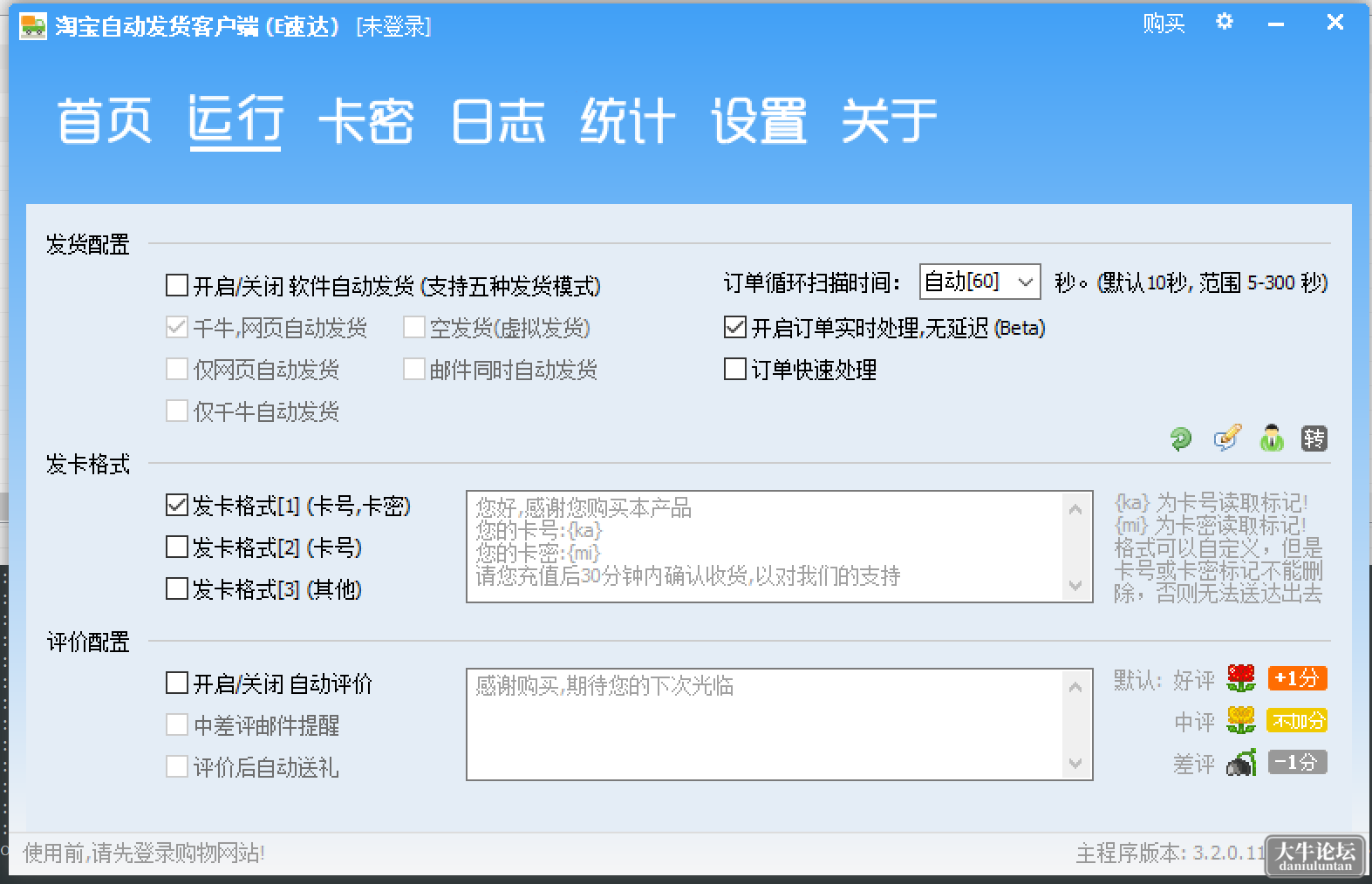Open the 日志 tab

coord(497,120)
